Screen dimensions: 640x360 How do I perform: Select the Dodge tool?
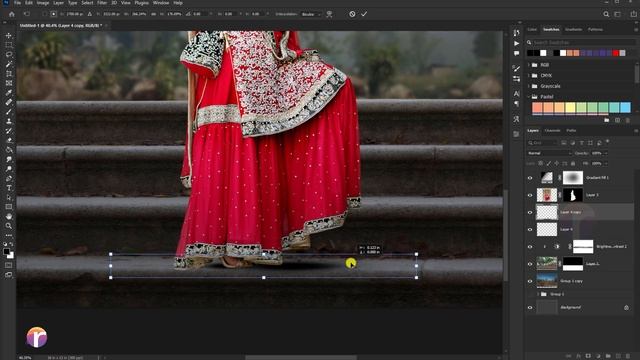click(x=9, y=169)
